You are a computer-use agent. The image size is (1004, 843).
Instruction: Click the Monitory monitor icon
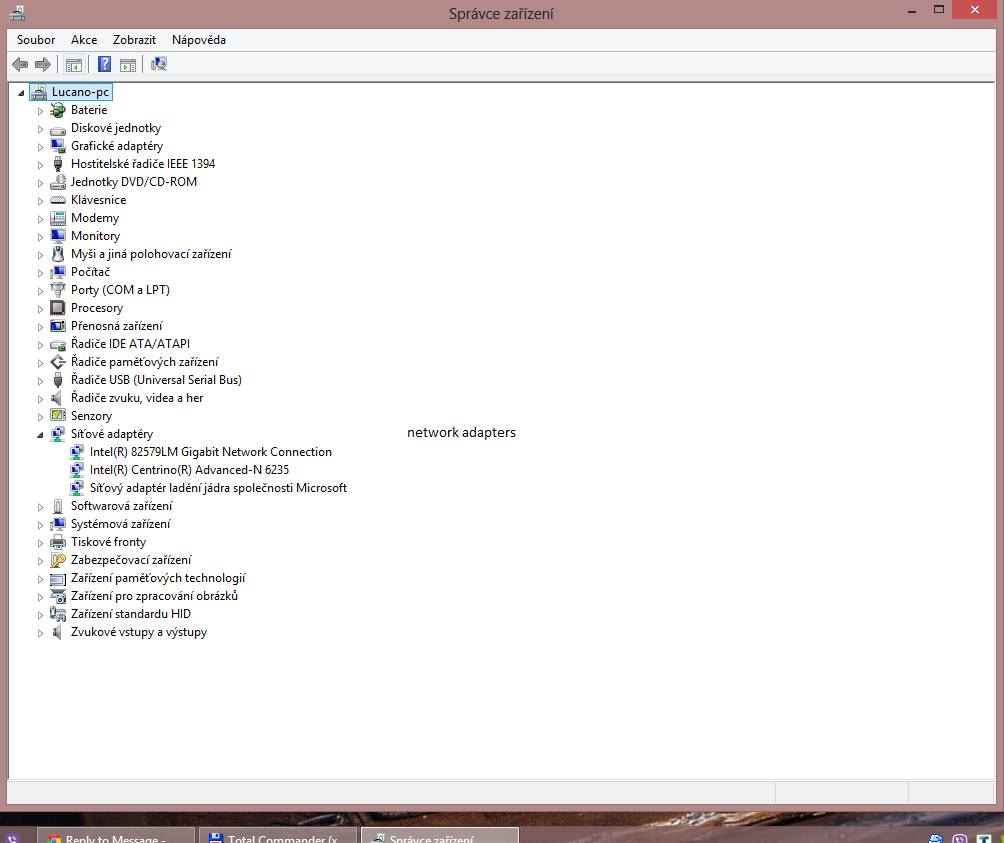tap(58, 236)
